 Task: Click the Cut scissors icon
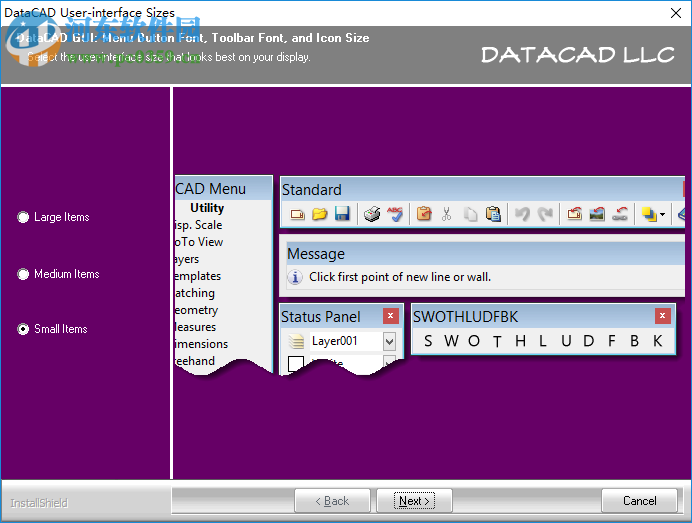point(447,214)
